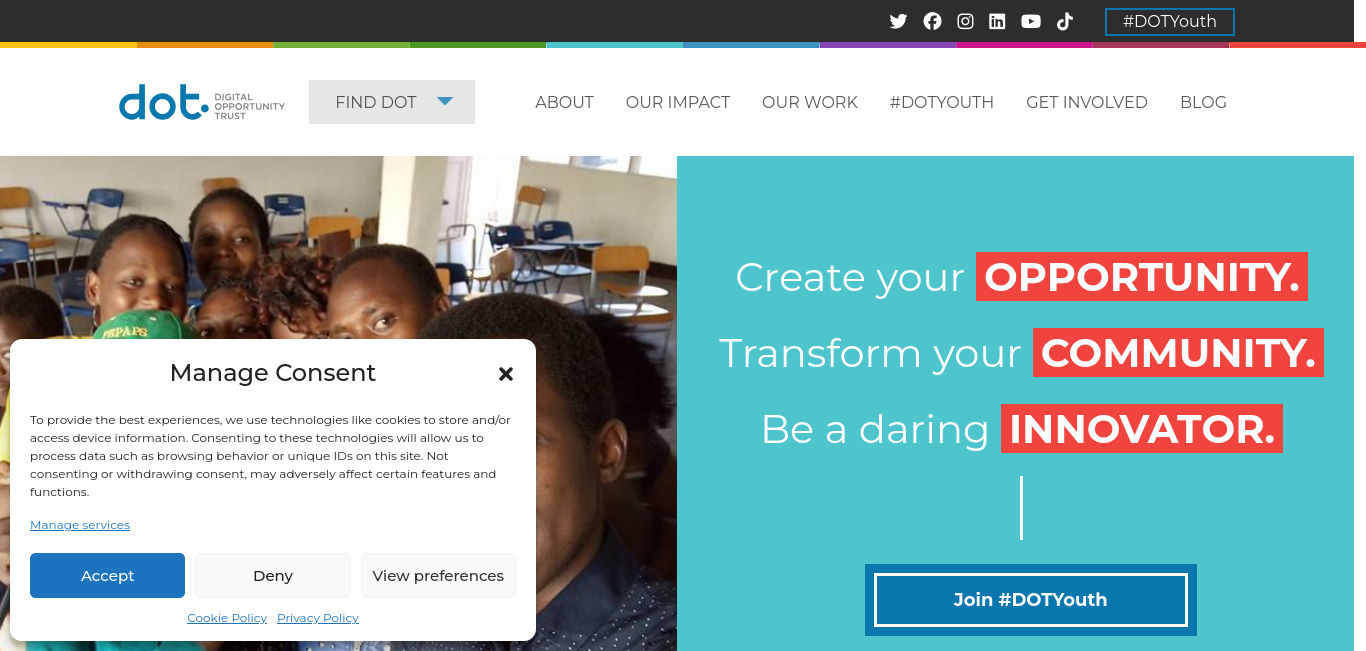Screen dimensions: 1366x651
Task: Expand the FIND DOT dropdown
Action: coord(392,102)
